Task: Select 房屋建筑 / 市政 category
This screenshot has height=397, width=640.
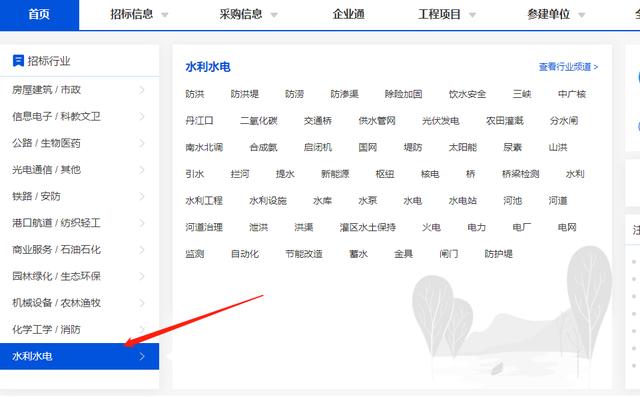Action: (46, 90)
